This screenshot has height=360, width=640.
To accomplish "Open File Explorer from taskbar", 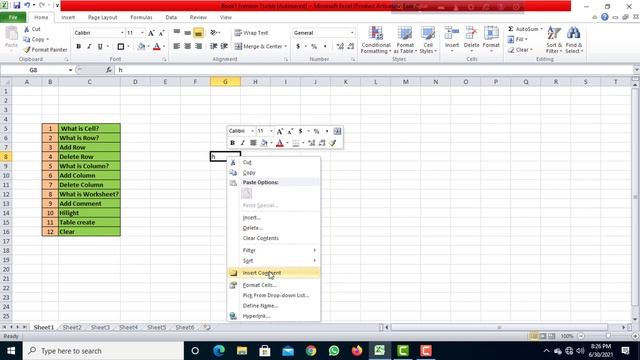I will (x=242, y=351).
